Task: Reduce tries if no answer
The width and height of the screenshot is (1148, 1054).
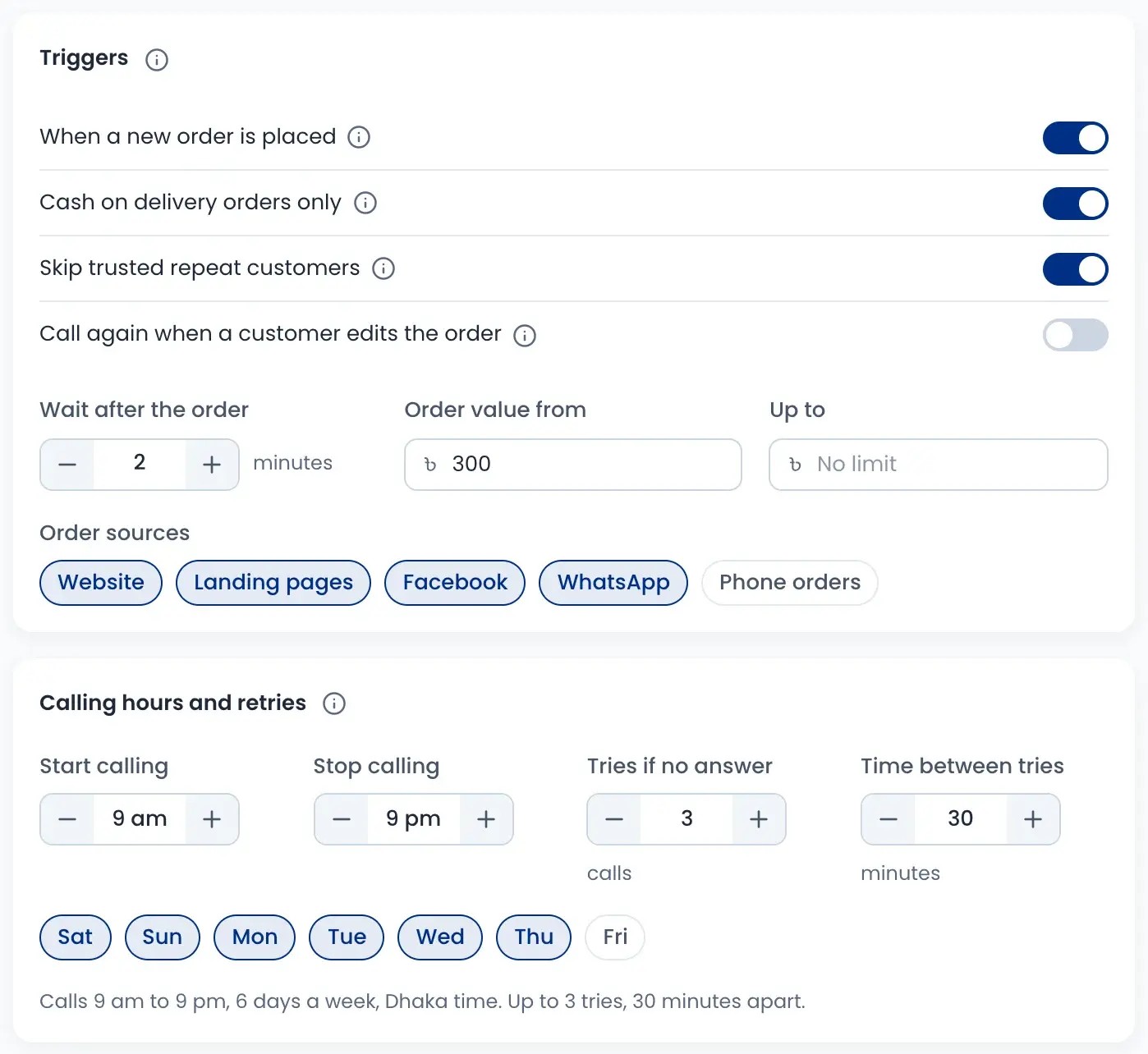Action: (614, 819)
